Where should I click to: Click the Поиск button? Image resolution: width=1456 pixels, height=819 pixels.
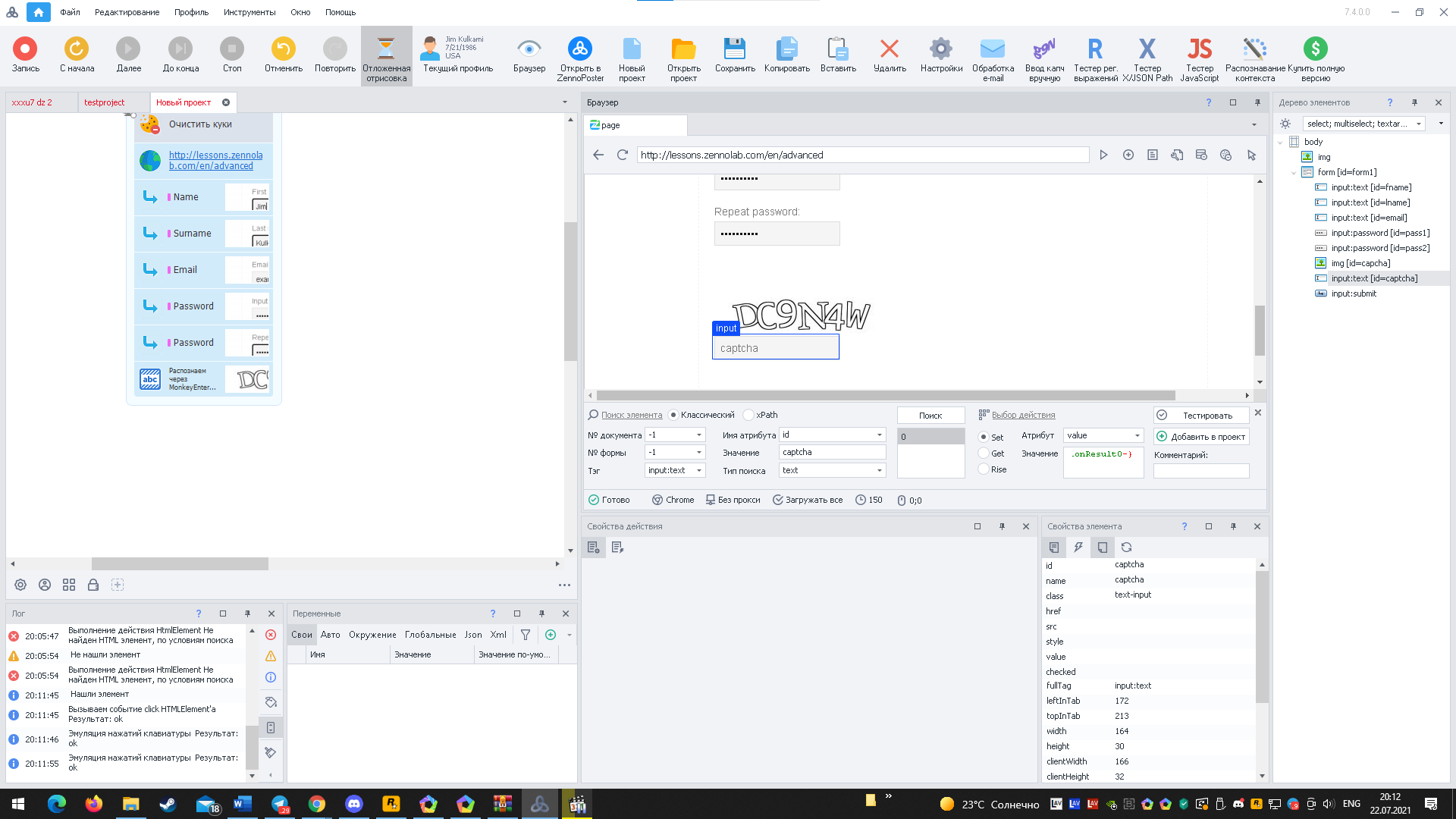(x=930, y=416)
